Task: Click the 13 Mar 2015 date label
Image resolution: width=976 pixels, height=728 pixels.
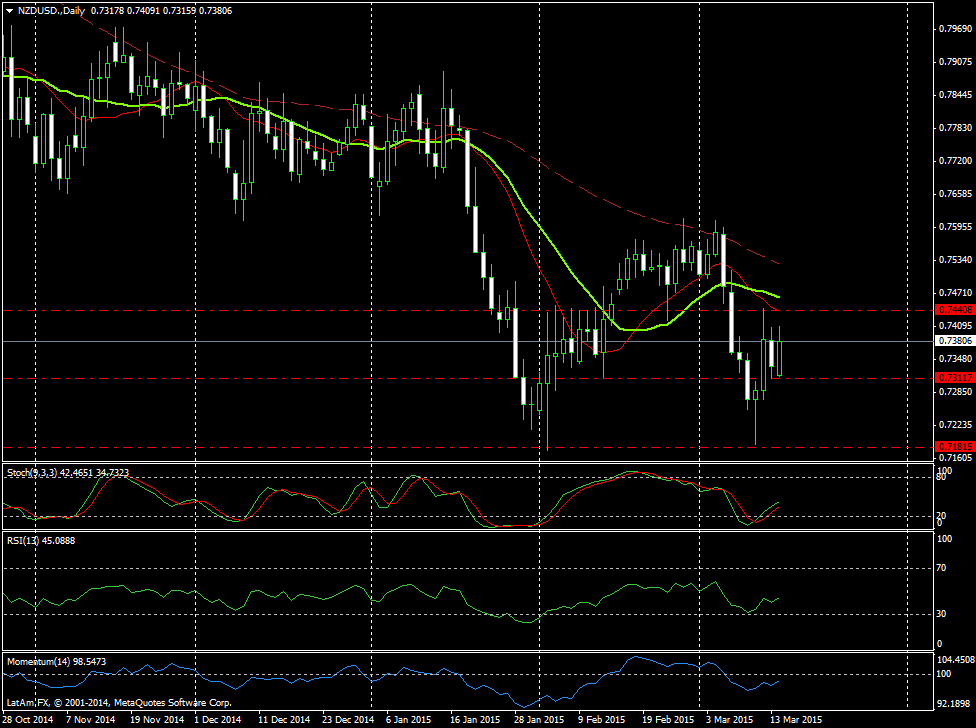Action: coord(796,719)
